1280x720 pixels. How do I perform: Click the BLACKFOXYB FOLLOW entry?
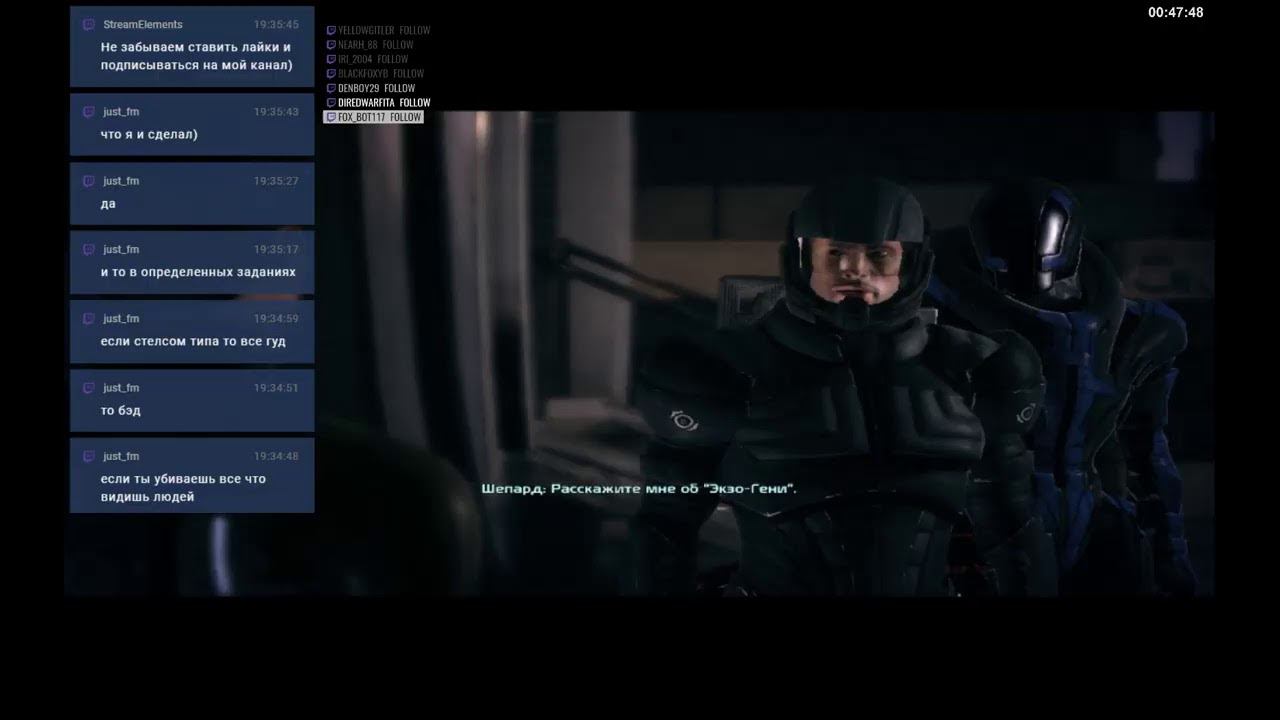tap(376, 73)
